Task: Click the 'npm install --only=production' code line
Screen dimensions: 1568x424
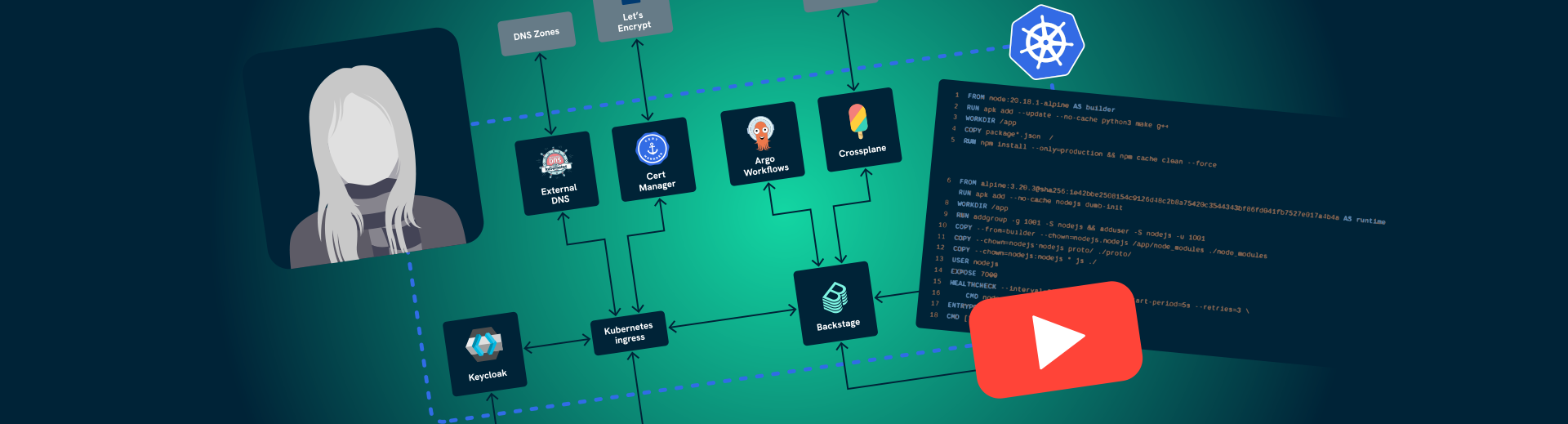Action: click(x=1089, y=153)
